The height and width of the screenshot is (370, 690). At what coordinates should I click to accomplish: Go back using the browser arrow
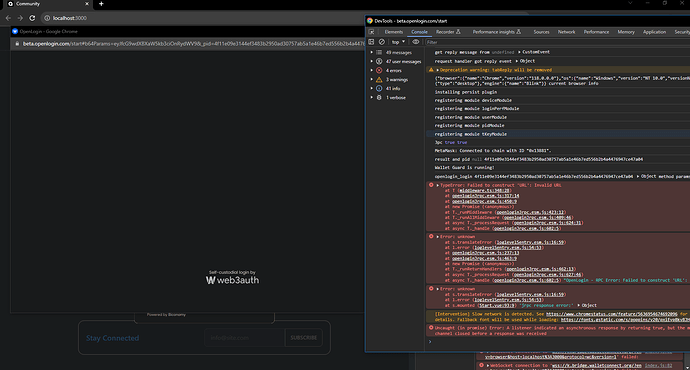pos(8,18)
